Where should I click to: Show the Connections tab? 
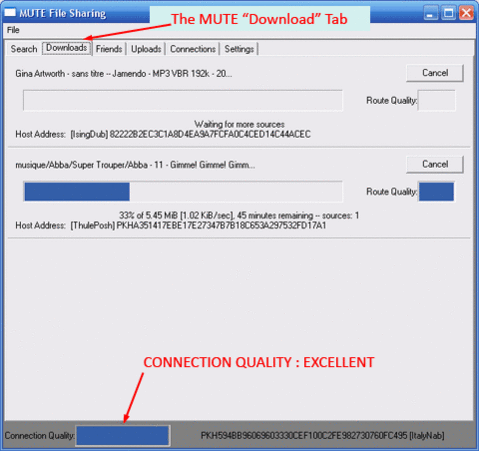(193, 49)
